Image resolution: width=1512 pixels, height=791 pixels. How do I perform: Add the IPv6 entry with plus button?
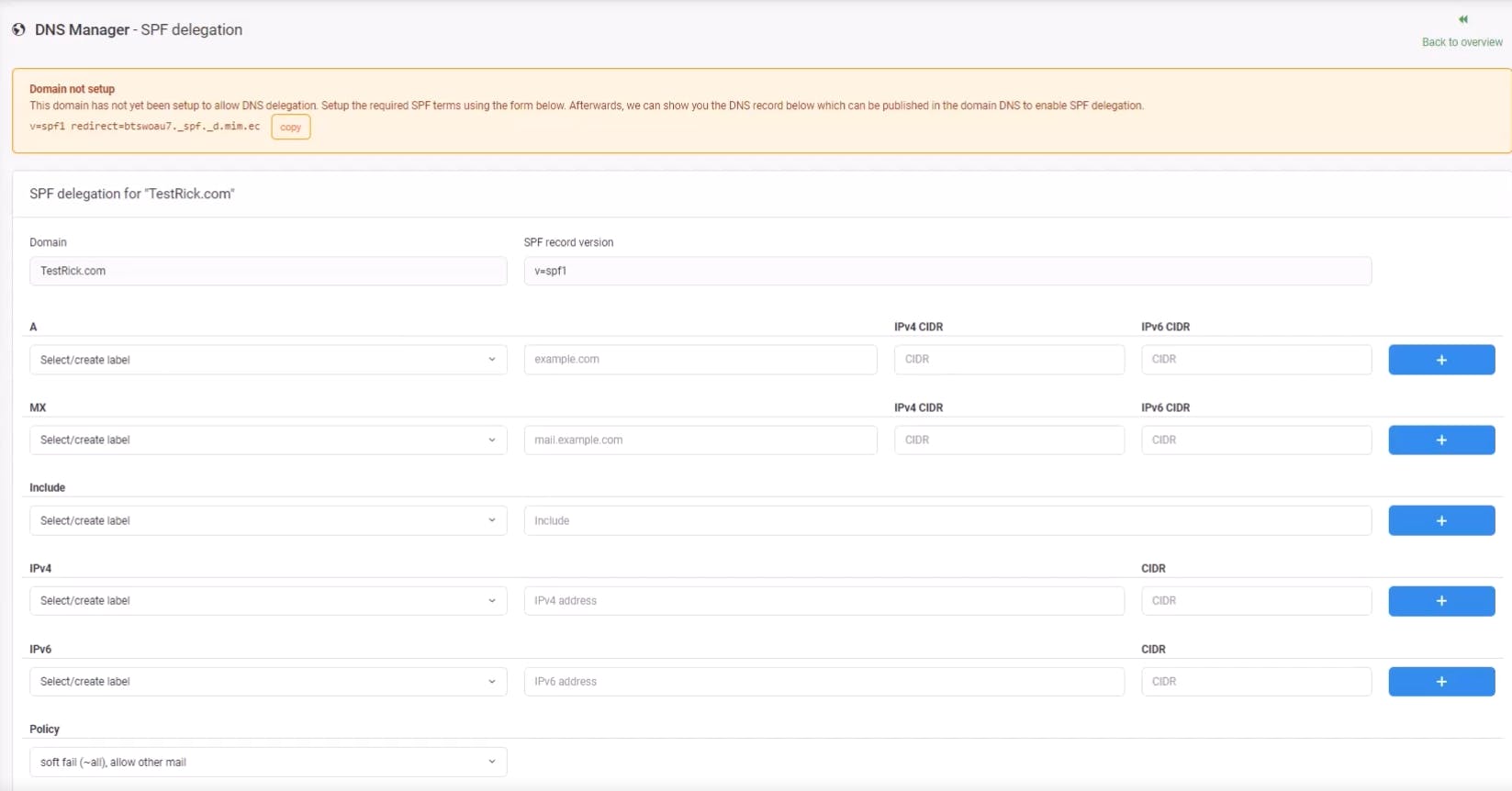point(1441,682)
